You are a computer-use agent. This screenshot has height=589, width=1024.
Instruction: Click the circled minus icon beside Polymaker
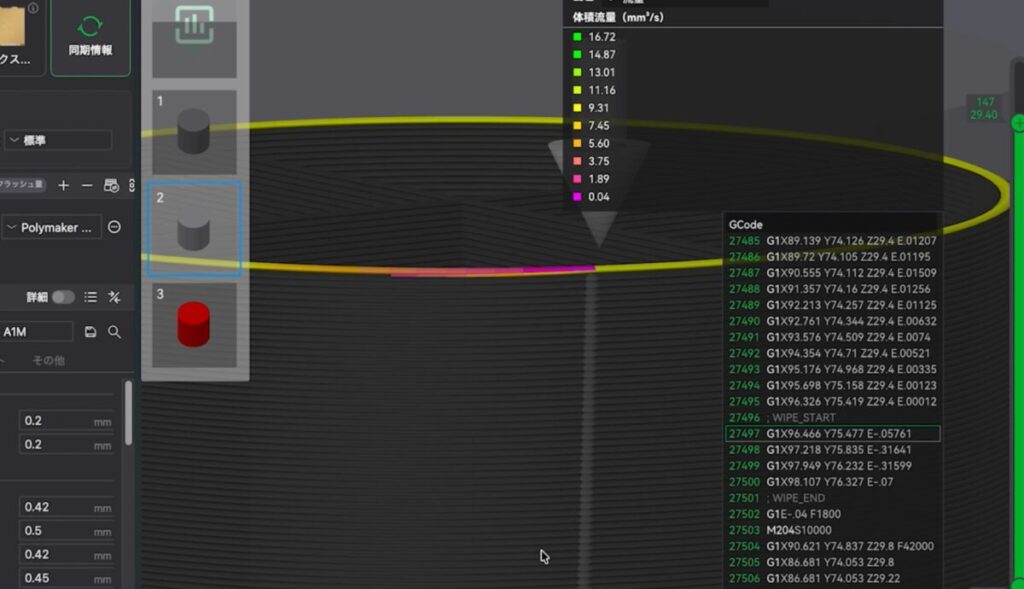point(114,227)
